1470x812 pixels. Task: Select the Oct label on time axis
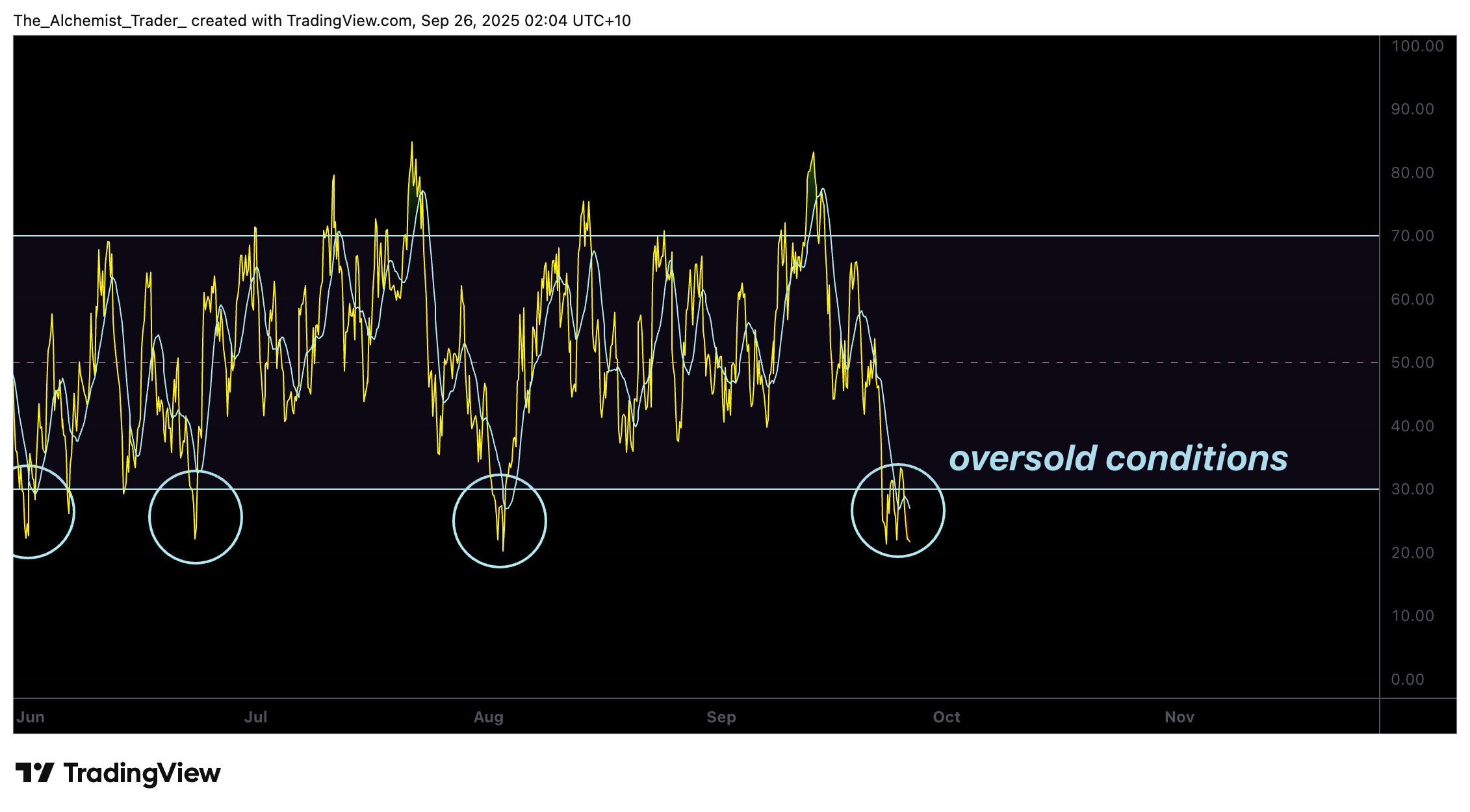(946, 717)
